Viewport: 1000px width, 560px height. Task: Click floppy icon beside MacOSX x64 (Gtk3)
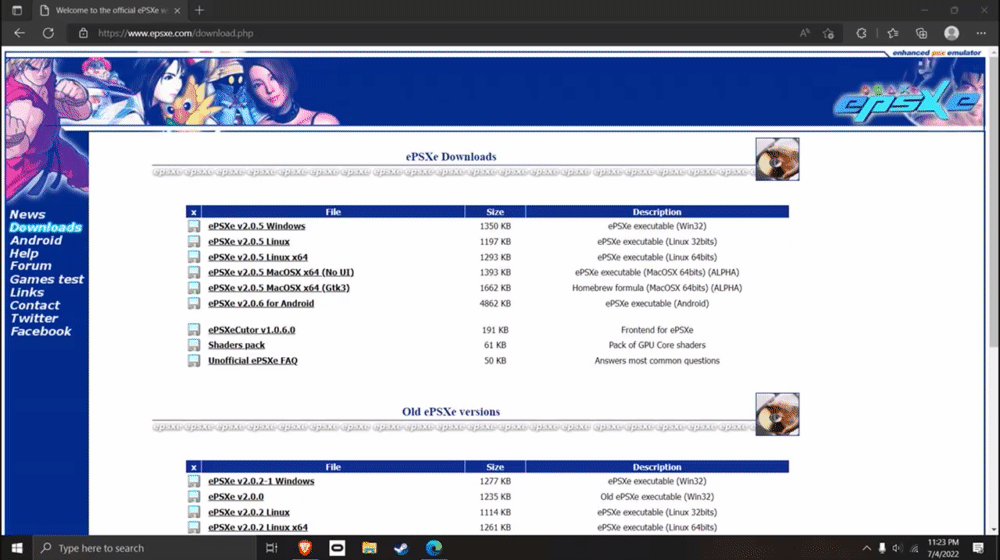point(194,288)
